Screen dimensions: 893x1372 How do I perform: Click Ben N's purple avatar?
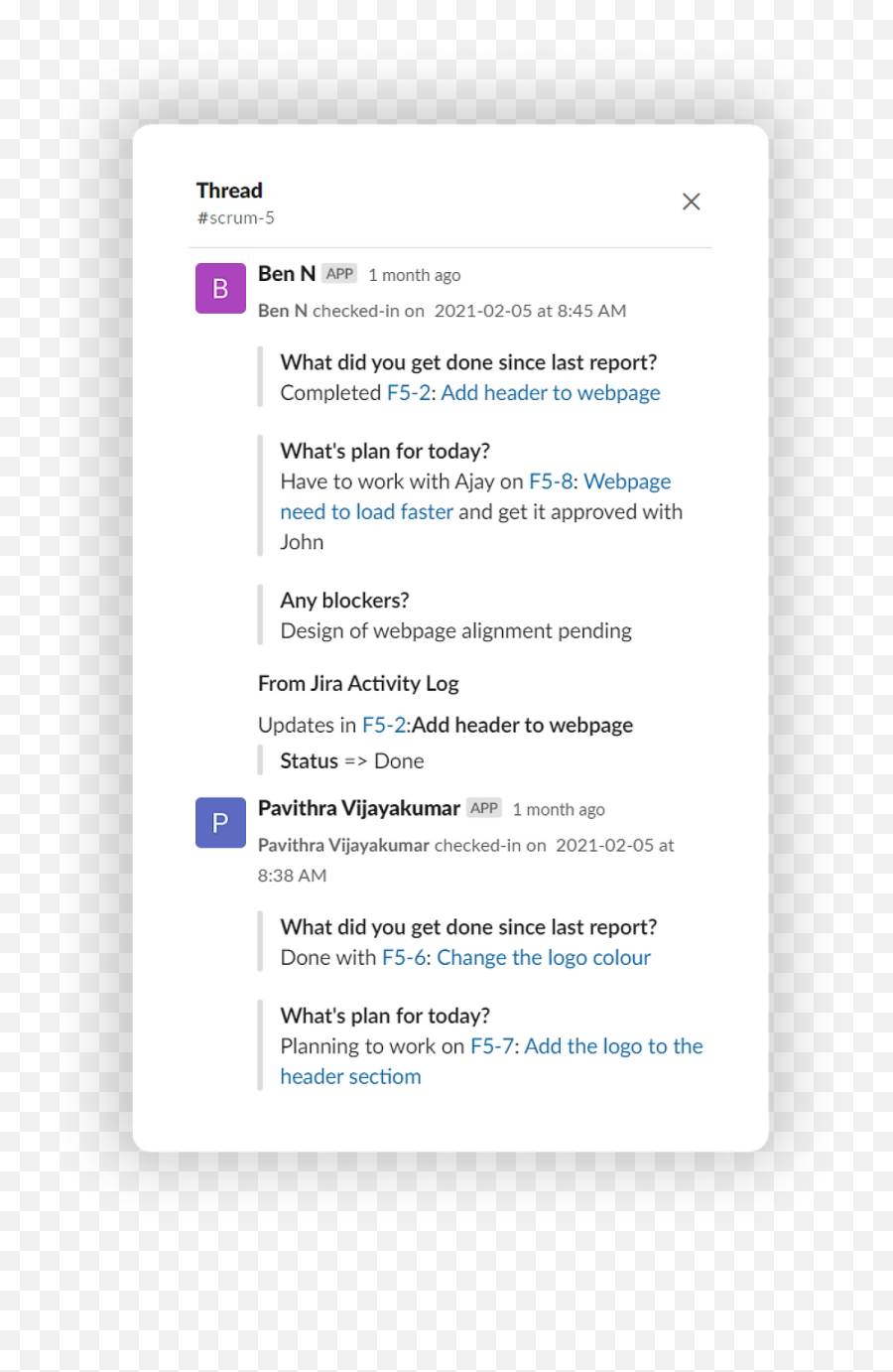[x=219, y=287]
